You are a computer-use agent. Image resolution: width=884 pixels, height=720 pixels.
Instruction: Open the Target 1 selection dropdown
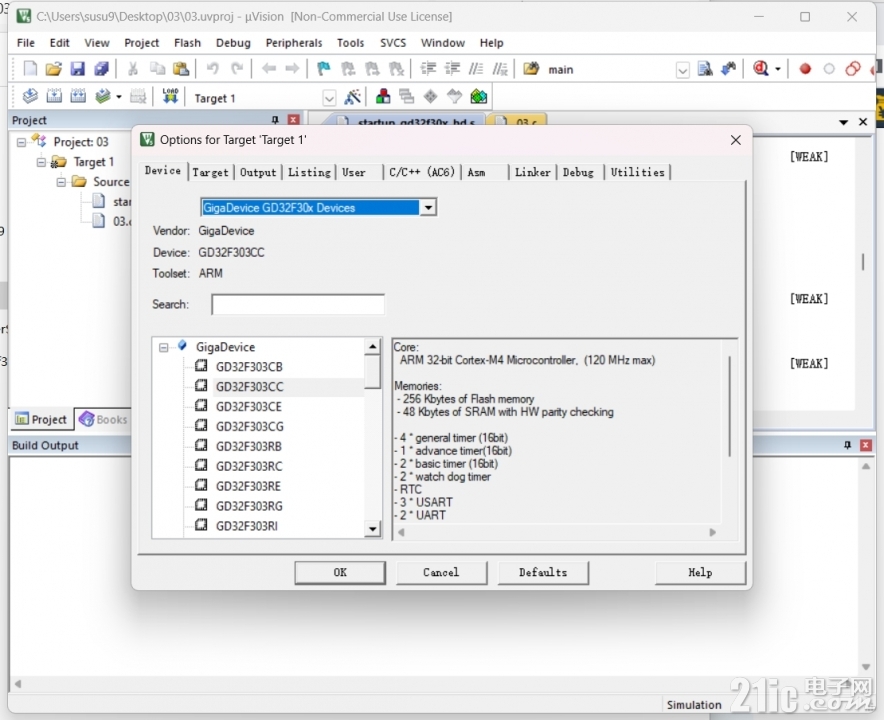click(x=329, y=99)
